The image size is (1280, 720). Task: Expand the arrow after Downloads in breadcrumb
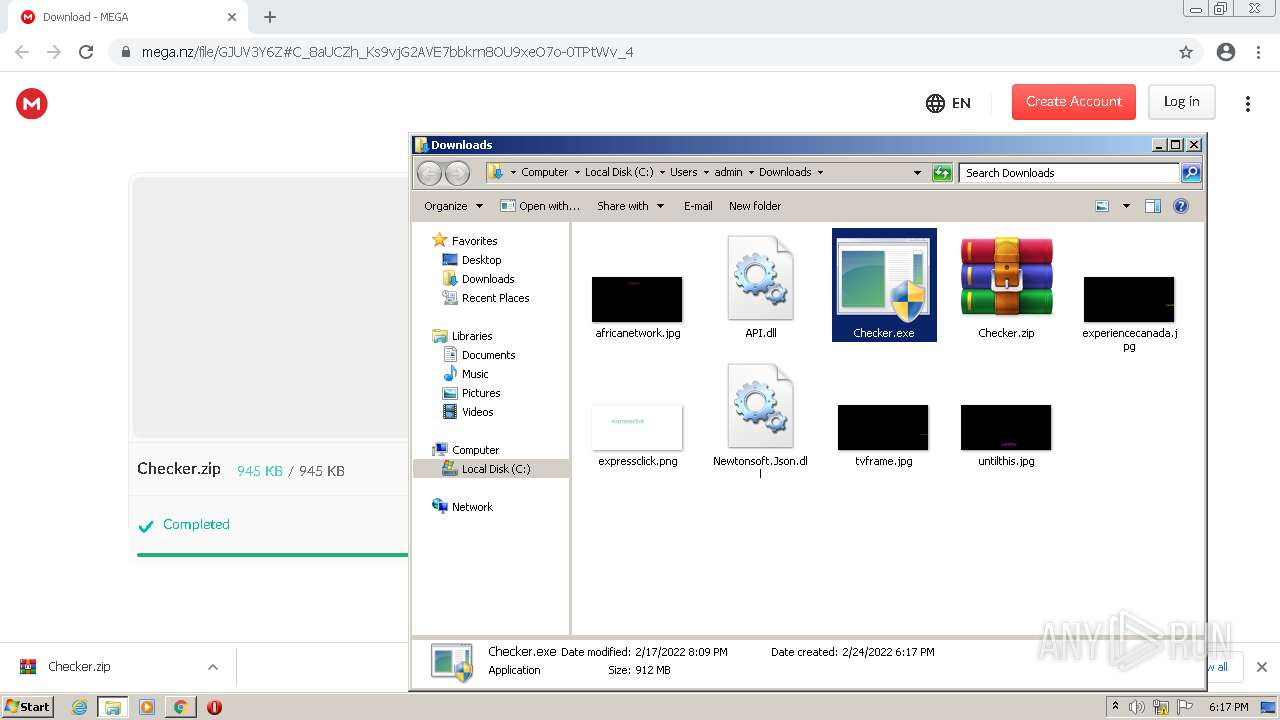pyautogui.click(x=820, y=172)
